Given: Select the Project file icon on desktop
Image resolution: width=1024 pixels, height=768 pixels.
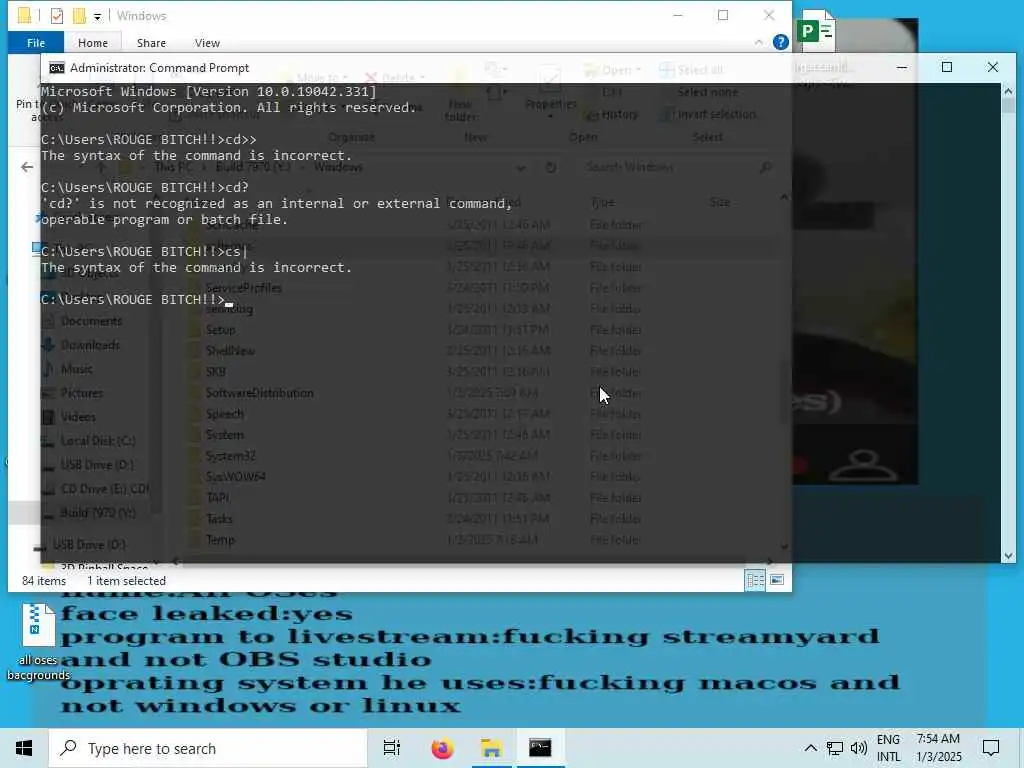Looking at the screenshot, I should (x=817, y=31).
